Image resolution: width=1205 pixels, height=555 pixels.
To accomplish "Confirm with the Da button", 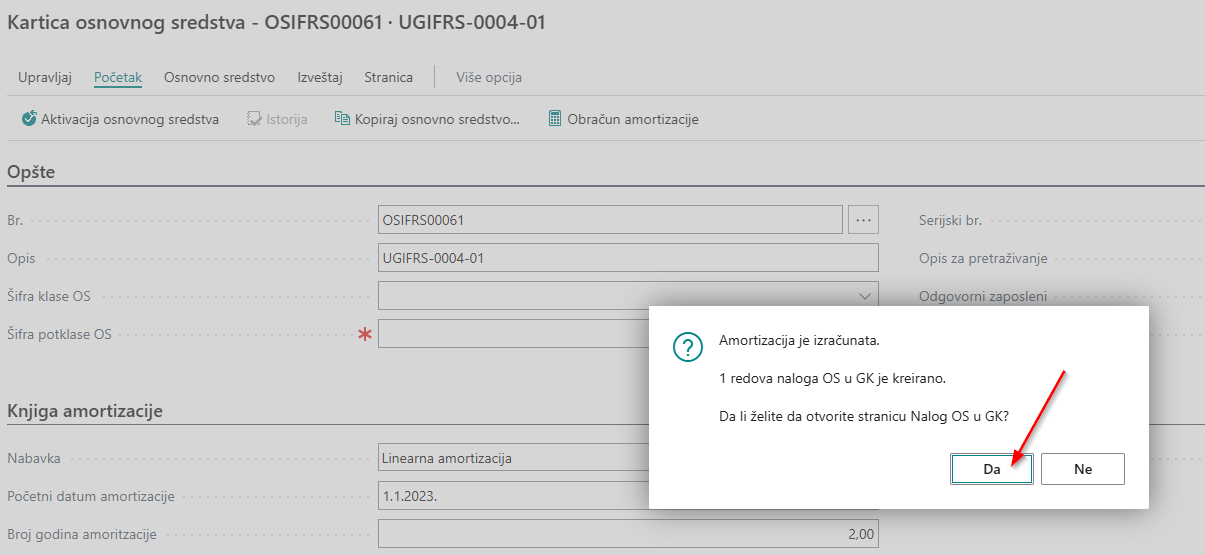I will 992,469.
